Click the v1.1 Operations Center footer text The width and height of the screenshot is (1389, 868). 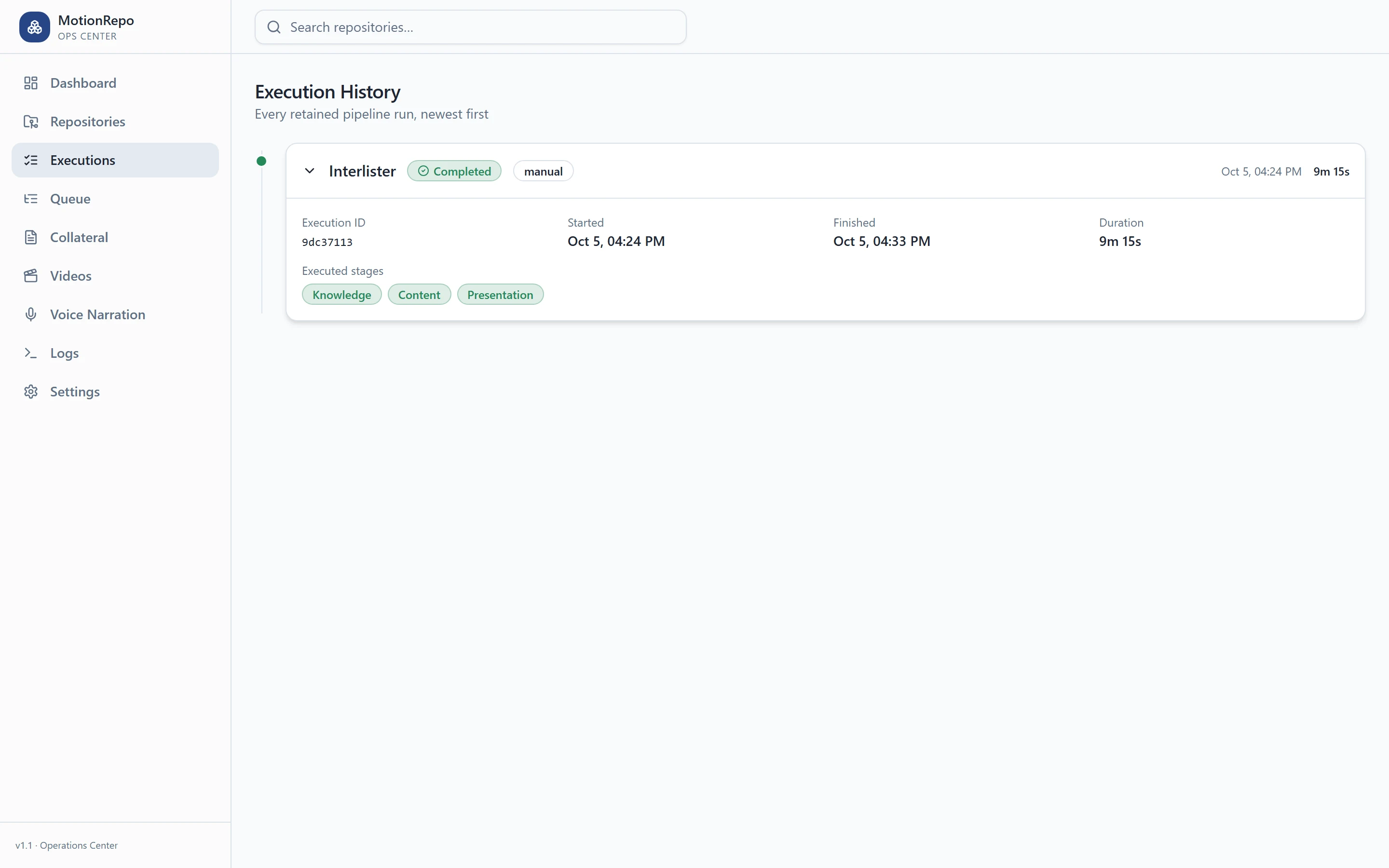[67, 845]
